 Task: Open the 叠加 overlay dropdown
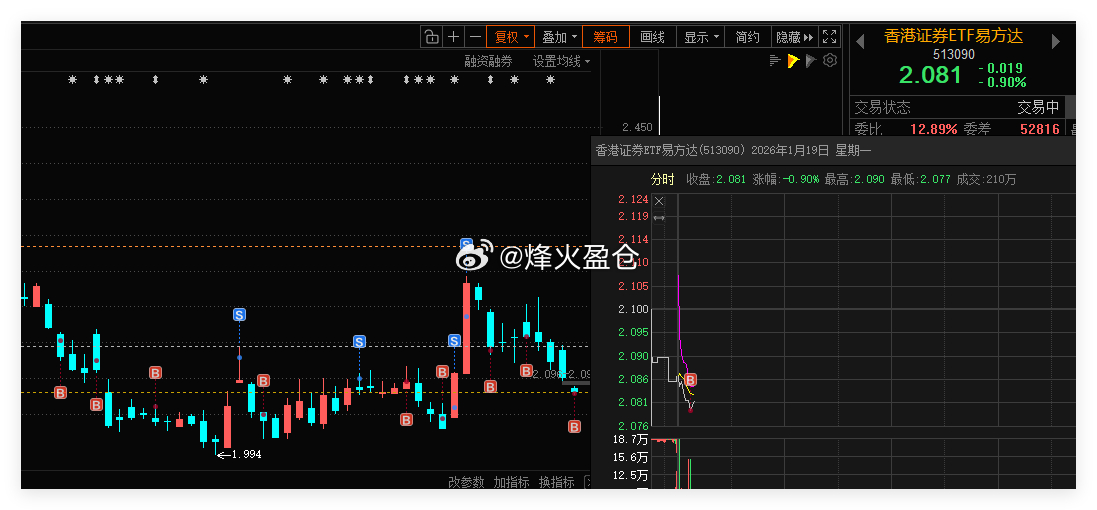pyautogui.click(x=559, y=37)
